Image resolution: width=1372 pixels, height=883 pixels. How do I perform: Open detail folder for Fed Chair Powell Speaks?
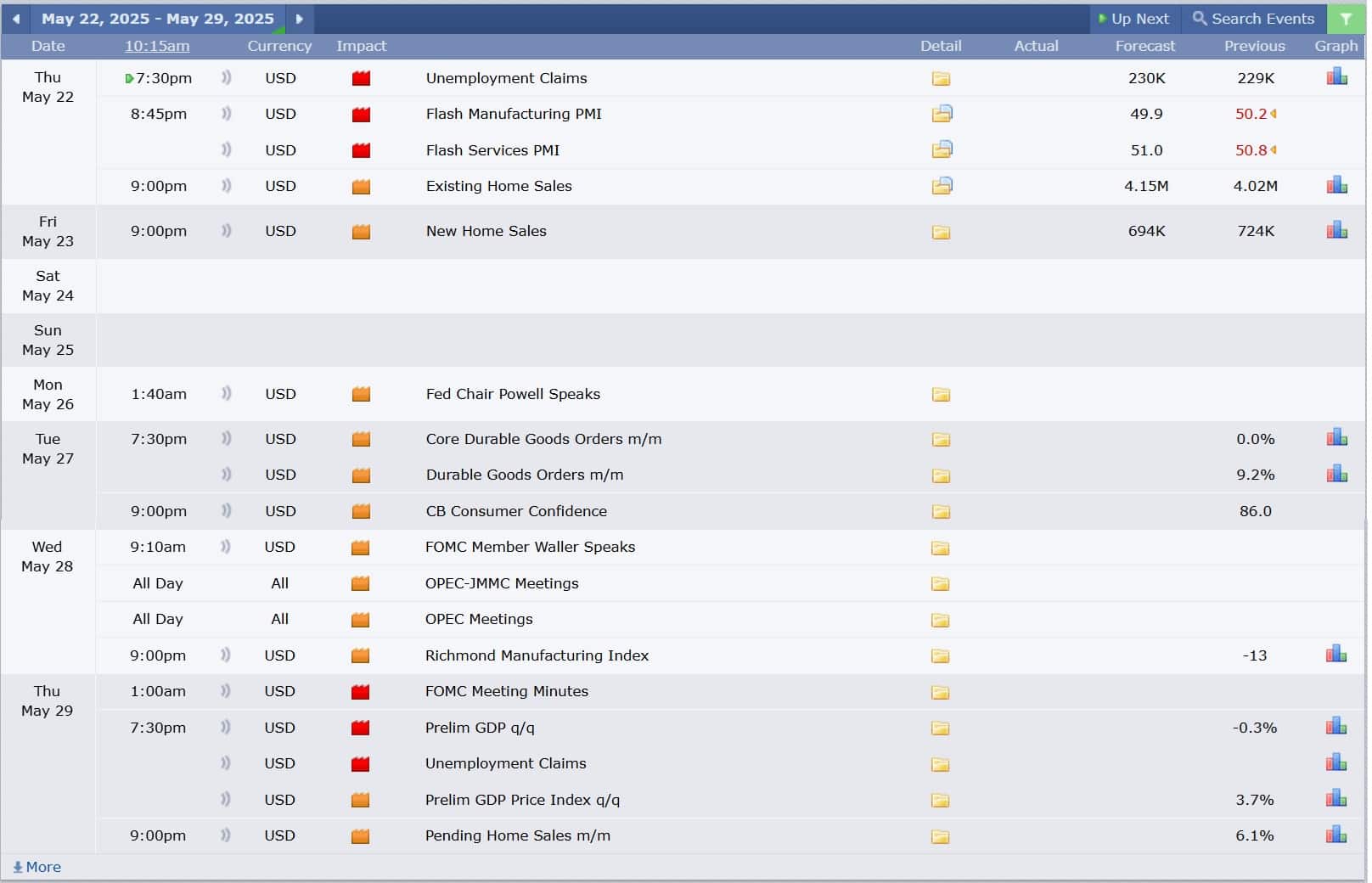pyautogui.click(x=941, y=395)
